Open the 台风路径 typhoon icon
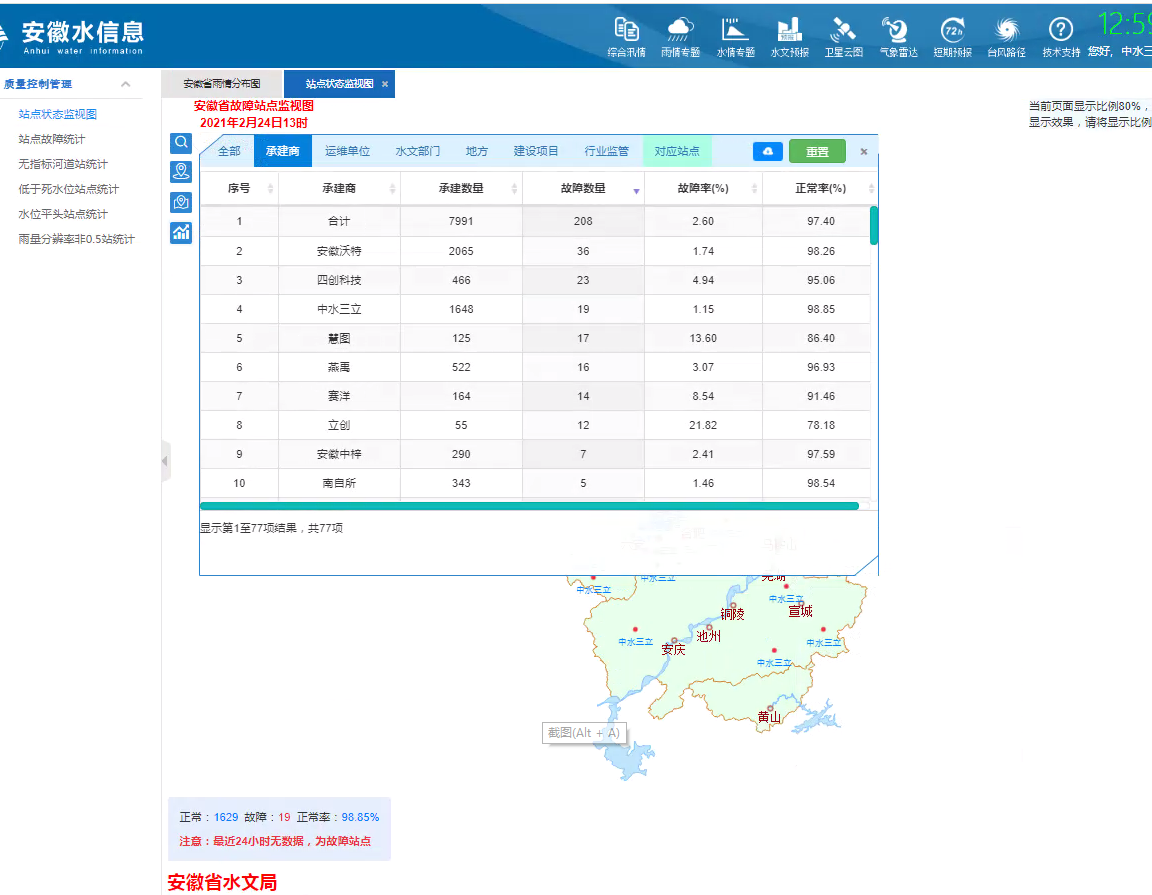Viewport: 1152px width, 895px height. (1006, 30)
